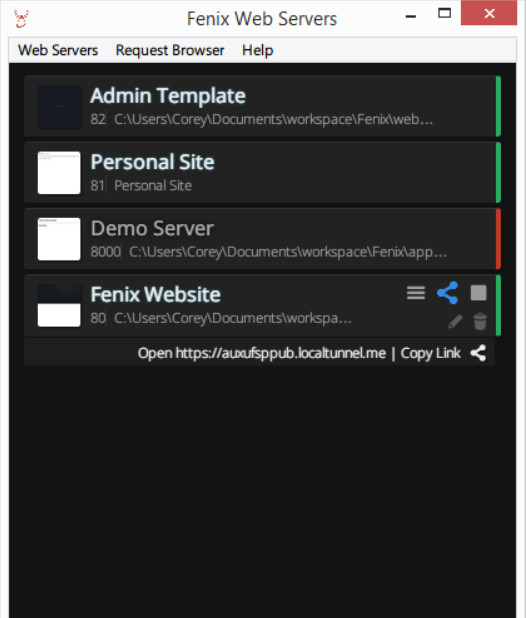Open the localtunnel.me share link
Image resolution: width=526 pixels, height=618 pixels.
(262, 353)
